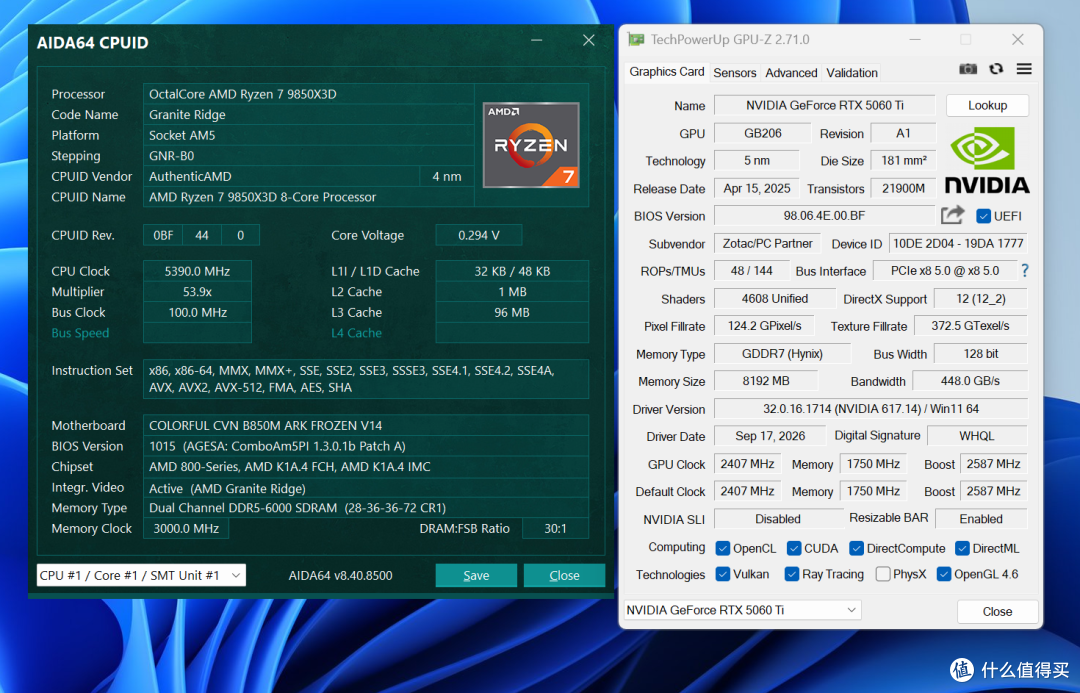The width and height of the screenshot is (1080, 693).
Task: Click the WHQL digital signature field
Action: (x=977, y=436)
